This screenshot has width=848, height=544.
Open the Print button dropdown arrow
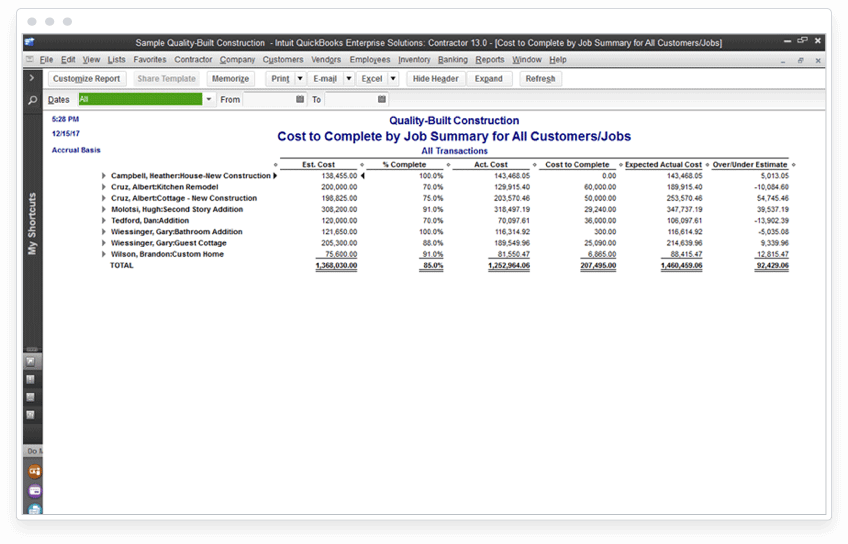click(300, 78)
